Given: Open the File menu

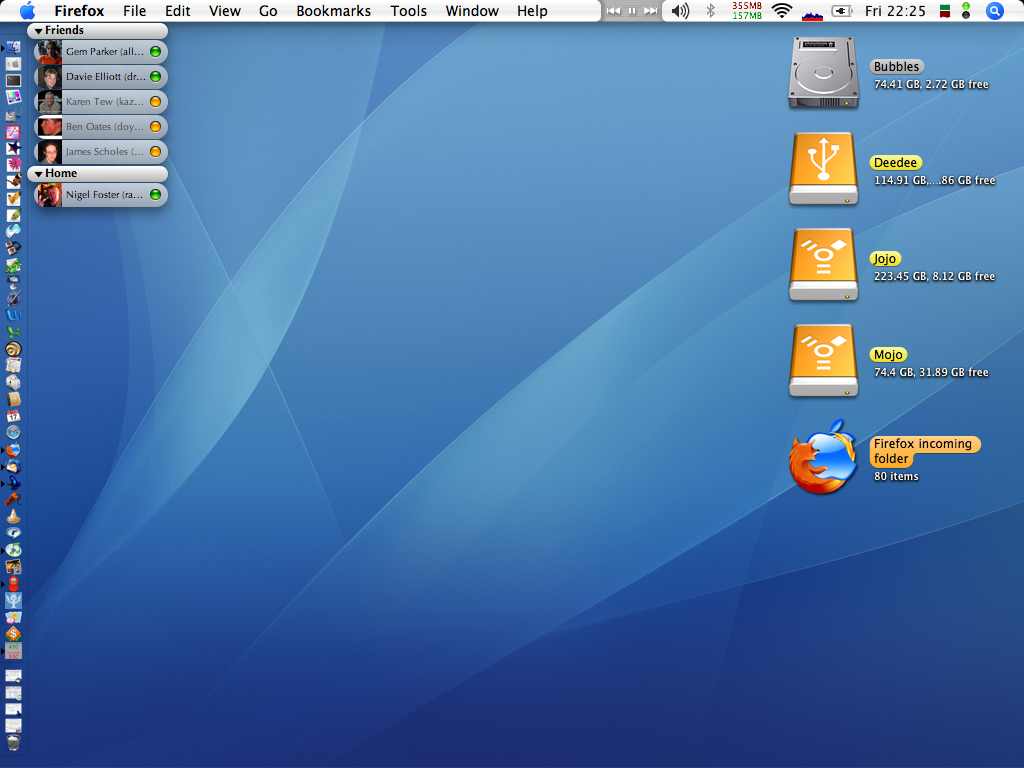Looking at the screenshot, I should [135, 11].
